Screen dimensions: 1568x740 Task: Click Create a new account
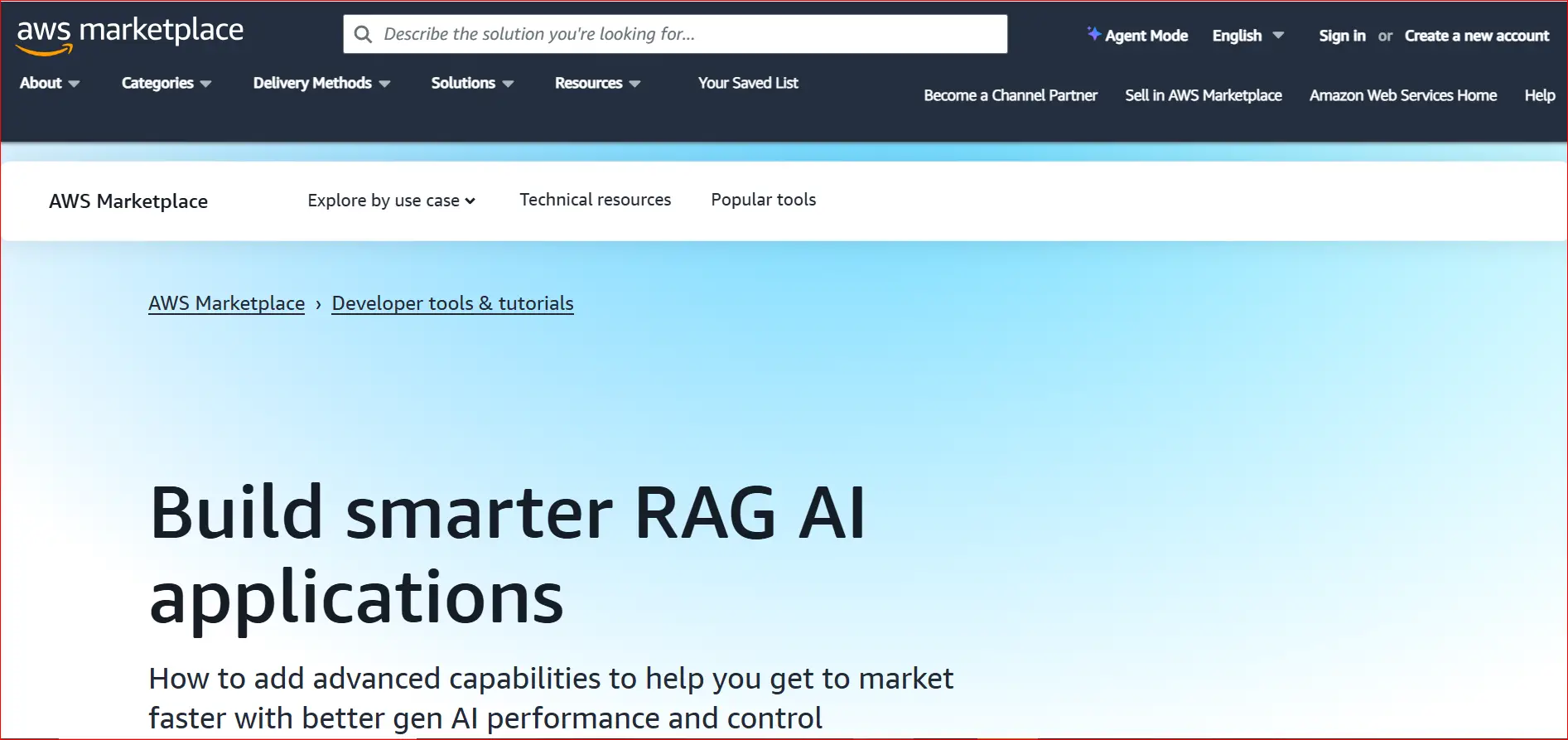click(x=1476, y=36)
